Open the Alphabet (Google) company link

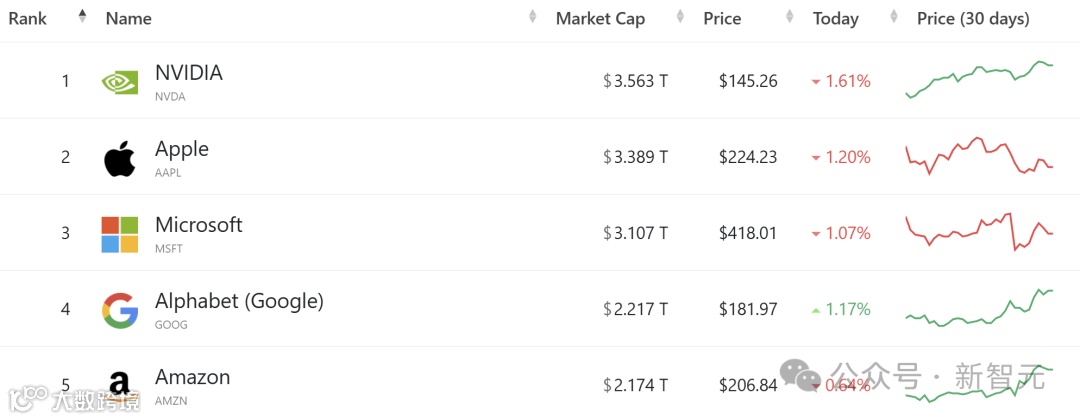(x=239, y=301)
